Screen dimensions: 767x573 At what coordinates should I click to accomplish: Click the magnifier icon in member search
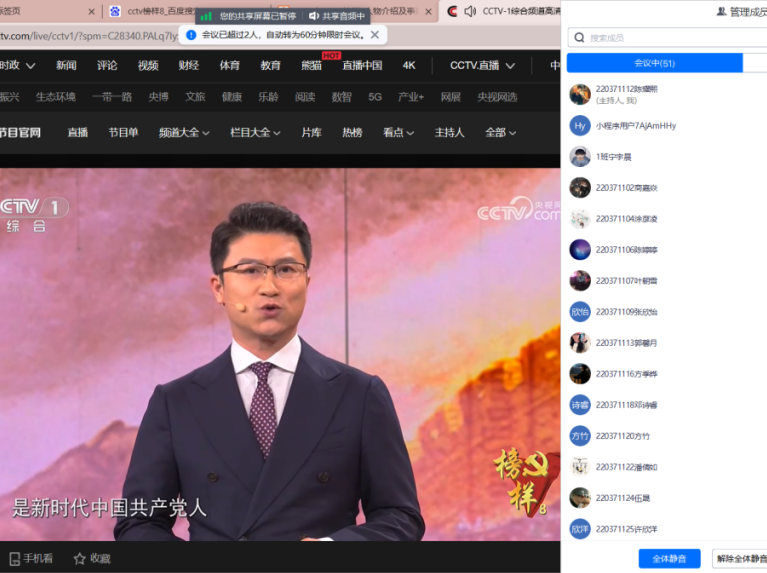pos(578,38)
